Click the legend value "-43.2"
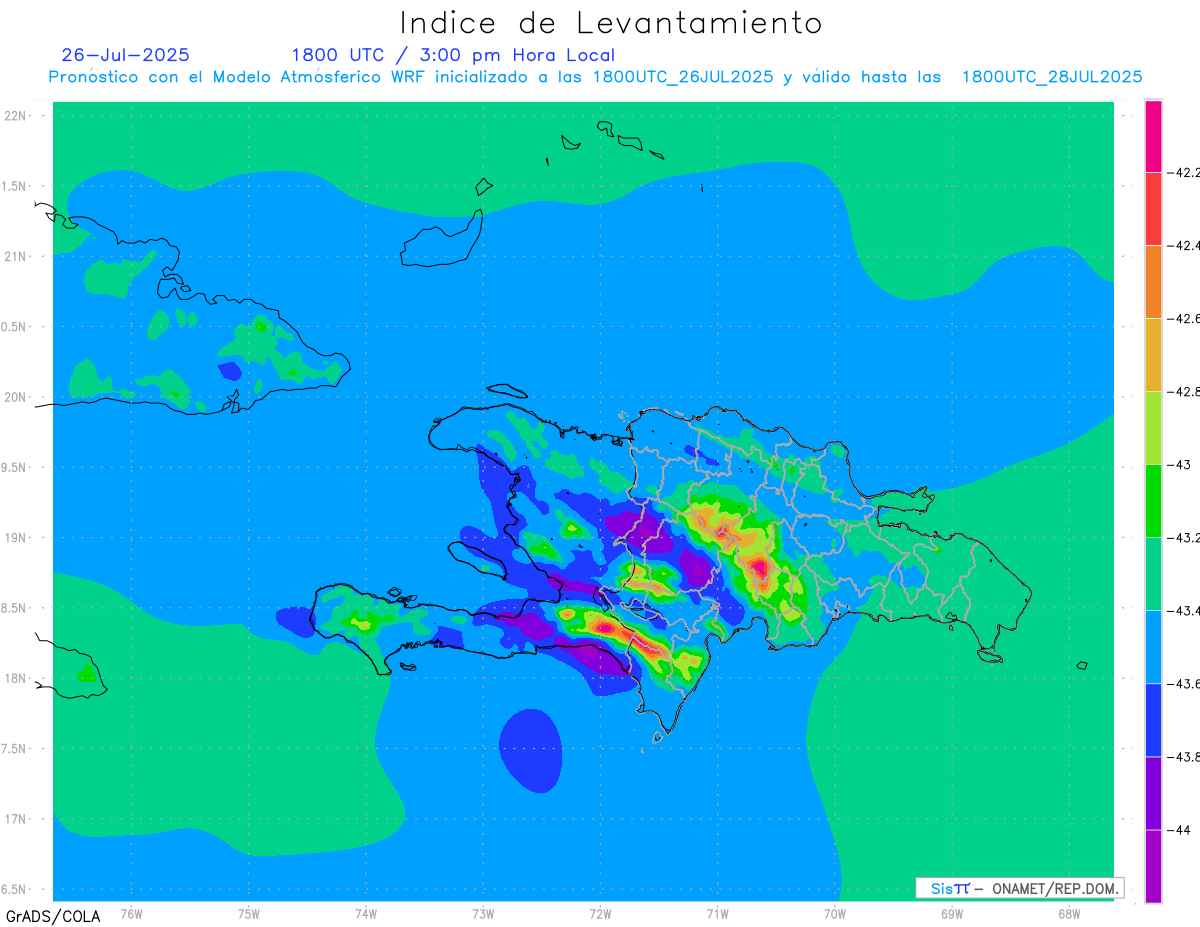The width and height of the screenshot is (1200, 927). coord(1184,537)
